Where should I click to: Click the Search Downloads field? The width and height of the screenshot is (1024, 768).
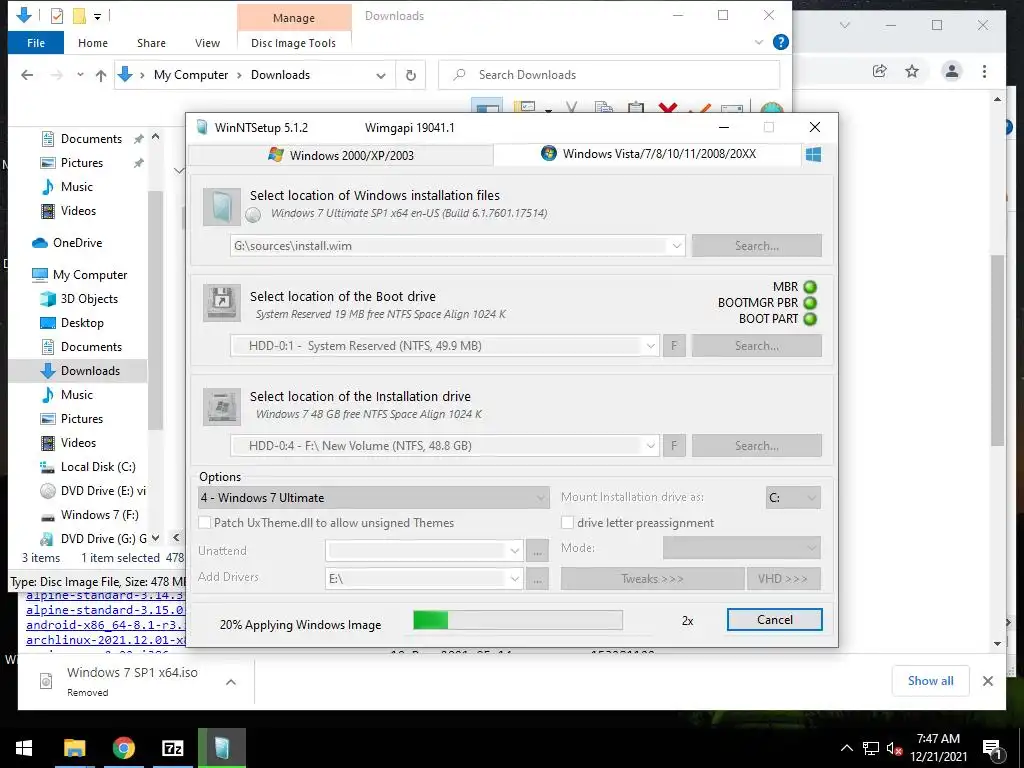click(x=609, y=75)
